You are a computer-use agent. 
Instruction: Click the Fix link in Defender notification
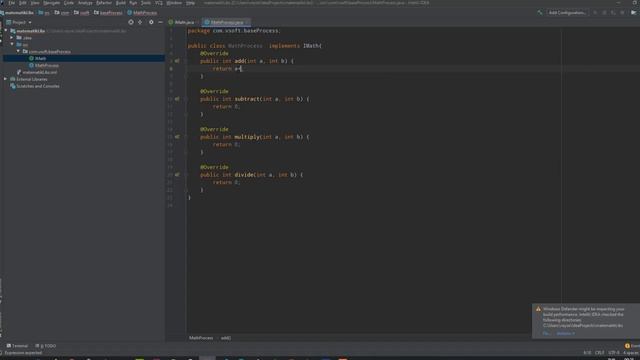547,333
